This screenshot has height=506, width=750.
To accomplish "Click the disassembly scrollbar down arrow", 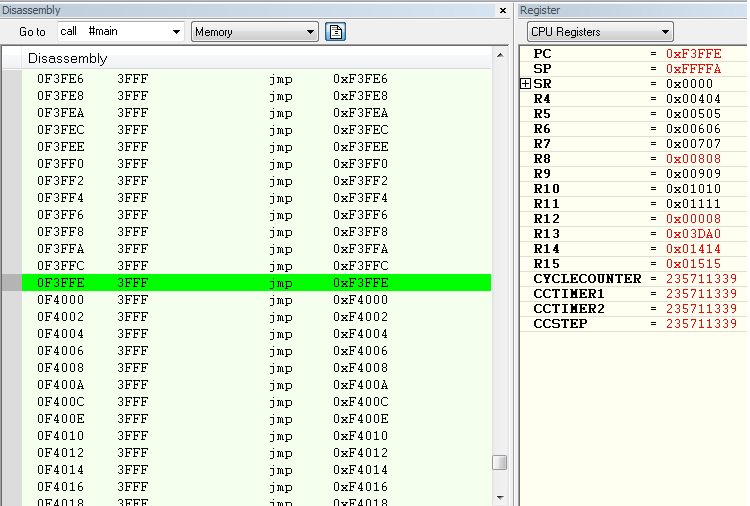I will coord(500,498).
